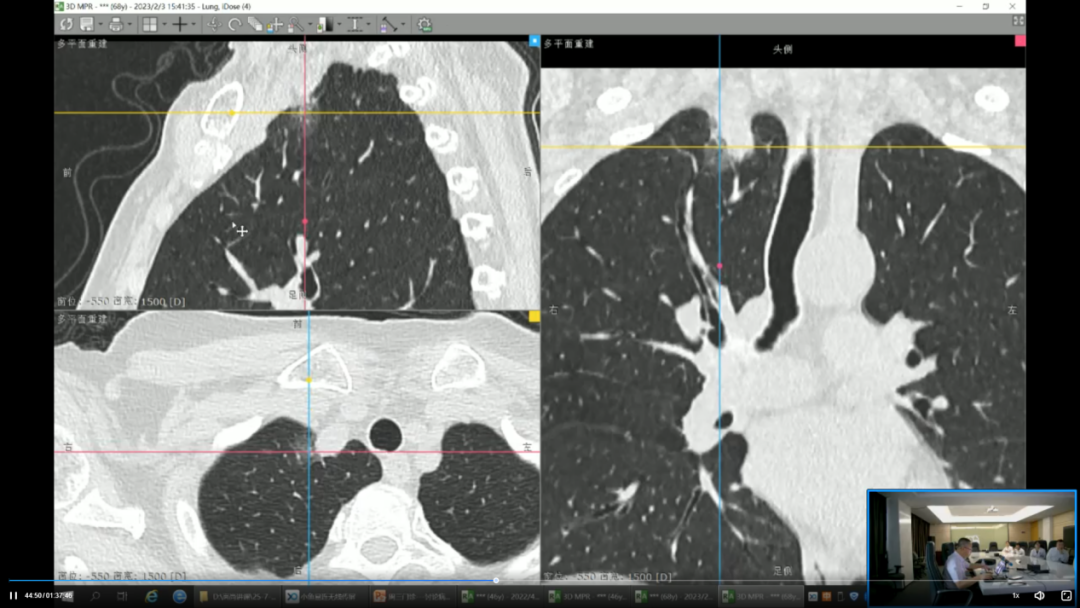This screenshot has width=1080, height=608.
Task: Click the video progress bar
Action: (250, 580)
